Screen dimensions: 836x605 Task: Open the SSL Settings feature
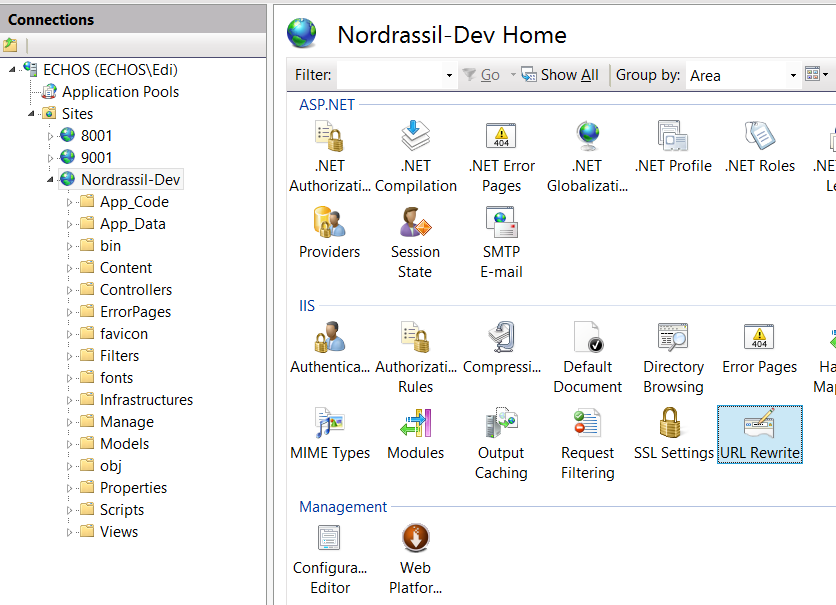pyautogui.click(x=673, y=434)
